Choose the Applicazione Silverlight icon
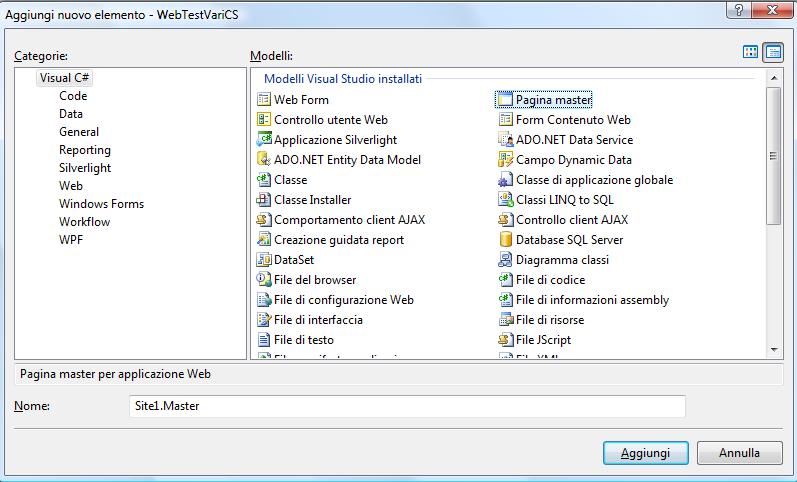This screenshot has width=797, height=482. [x=264, y=139]
